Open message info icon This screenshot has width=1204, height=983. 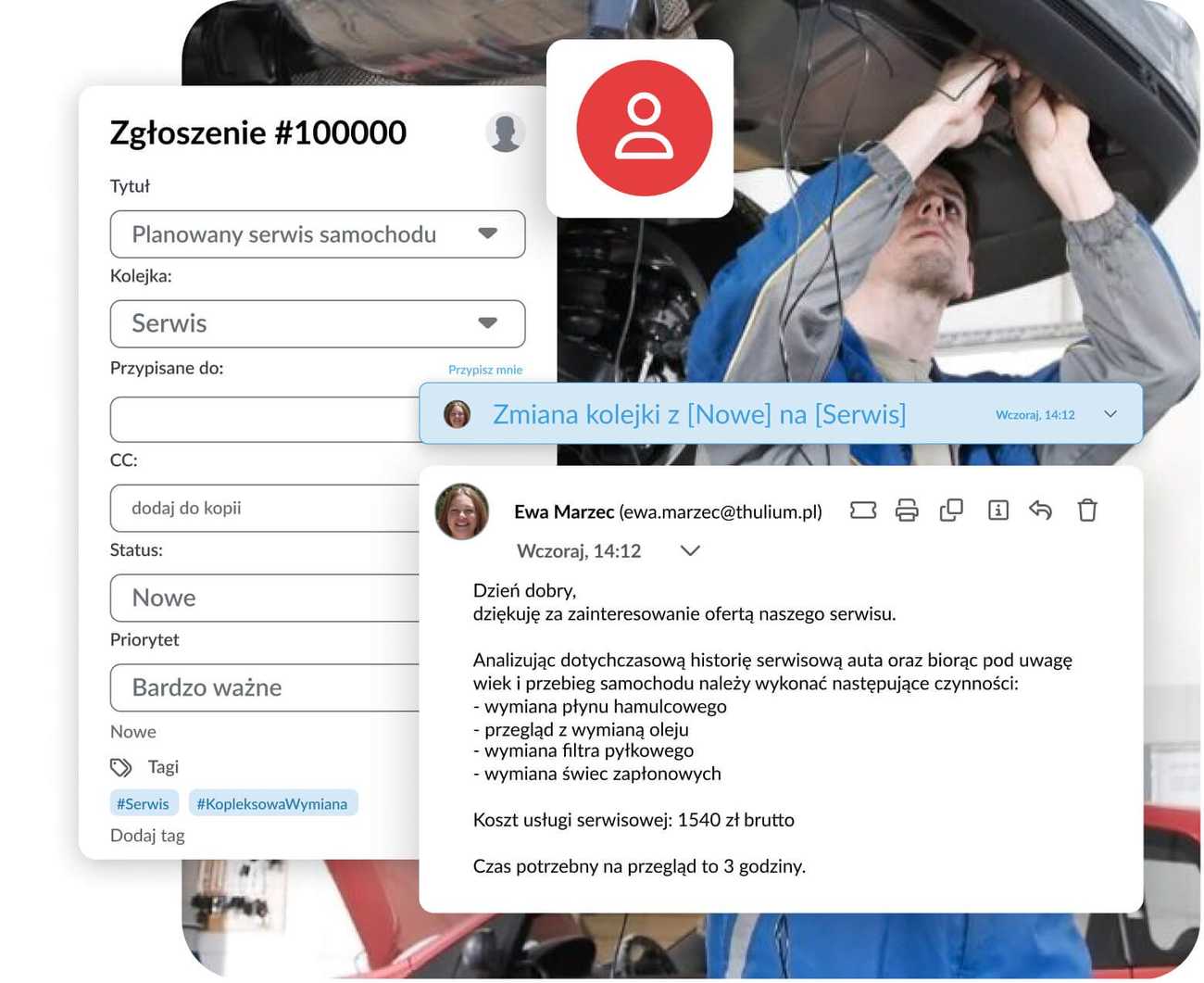[997, 510]
